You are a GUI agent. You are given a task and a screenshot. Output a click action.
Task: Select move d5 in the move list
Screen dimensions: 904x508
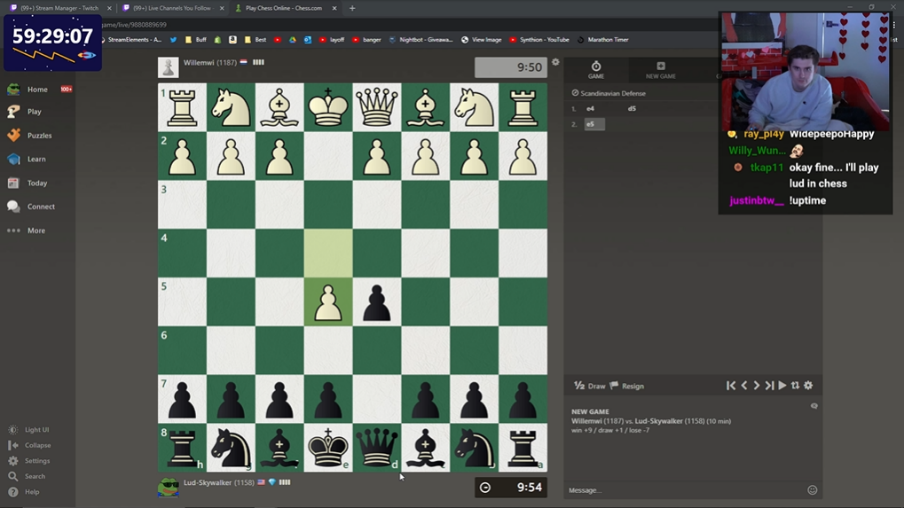[632, 108]
